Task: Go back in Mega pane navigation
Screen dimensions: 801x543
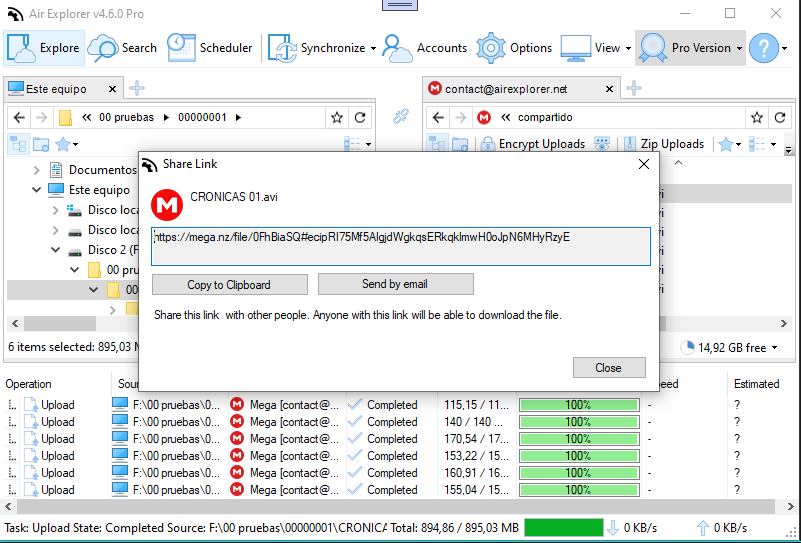Action: point(438,117)
